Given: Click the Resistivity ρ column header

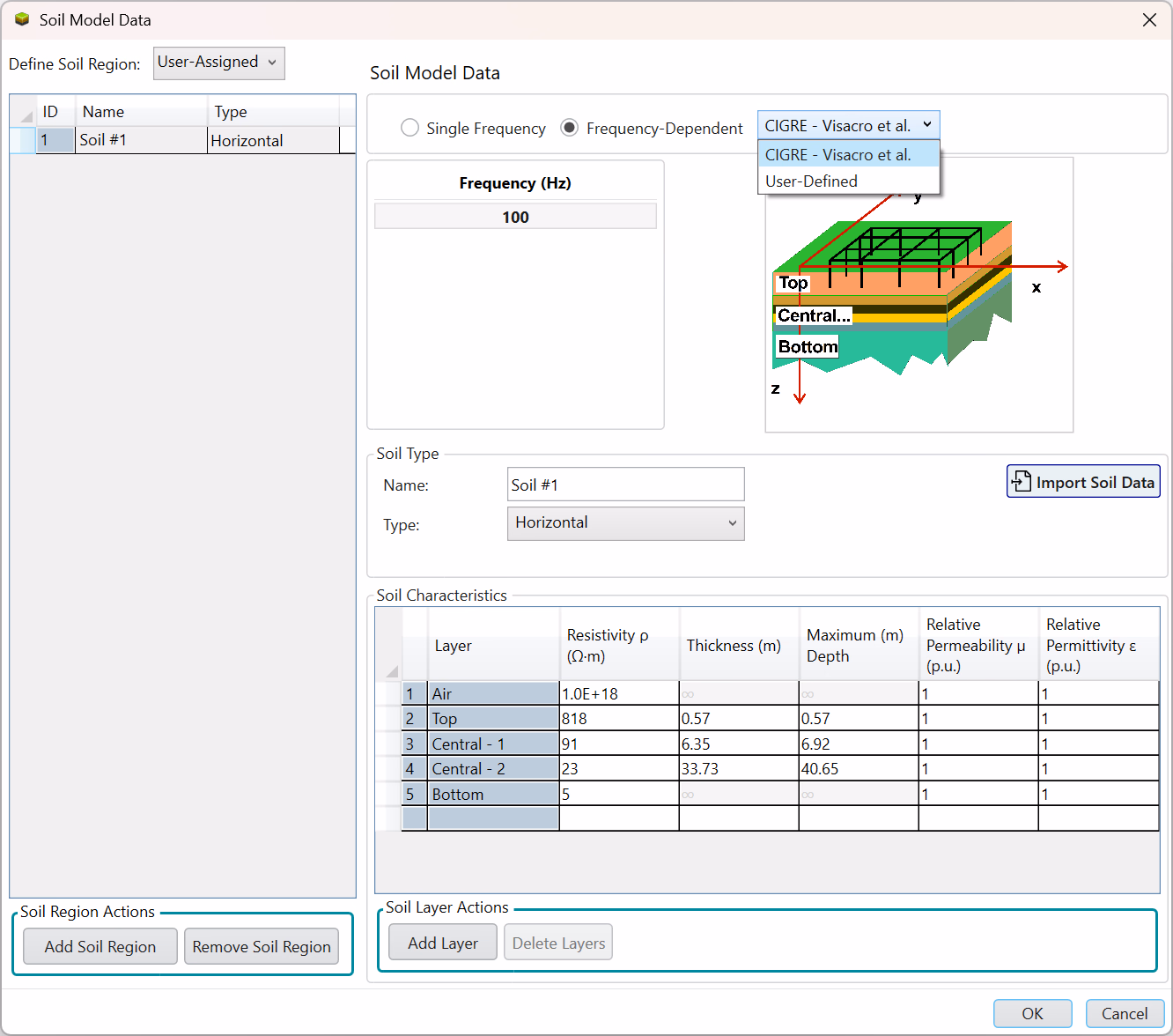Looking at the screenshot, I should click(x=619, y=645).
